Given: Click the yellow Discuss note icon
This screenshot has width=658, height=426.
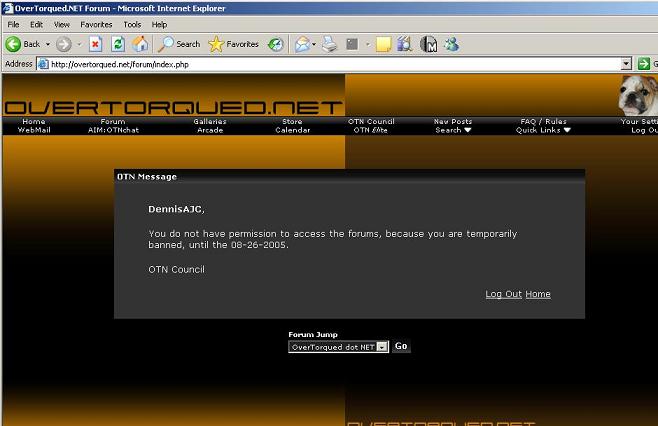Looking at the screenshot, I should [383, 44].
